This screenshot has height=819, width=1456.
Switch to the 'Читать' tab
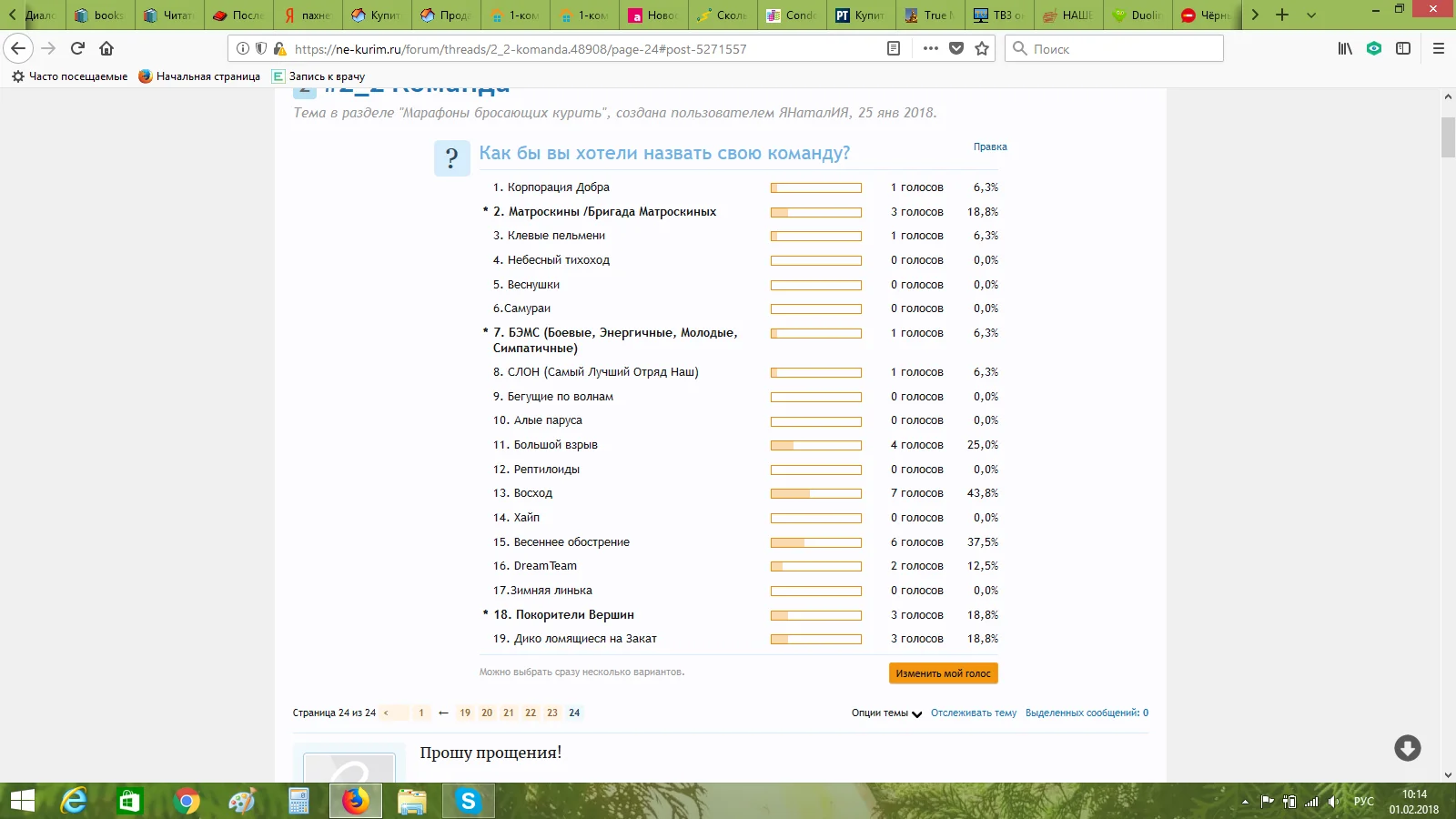(169, 15)
